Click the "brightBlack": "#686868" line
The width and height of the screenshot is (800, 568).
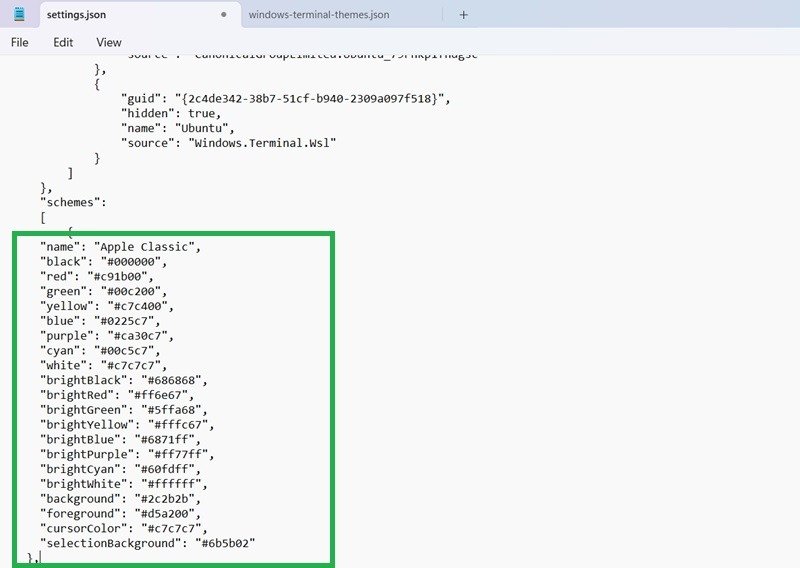[124, 380]
